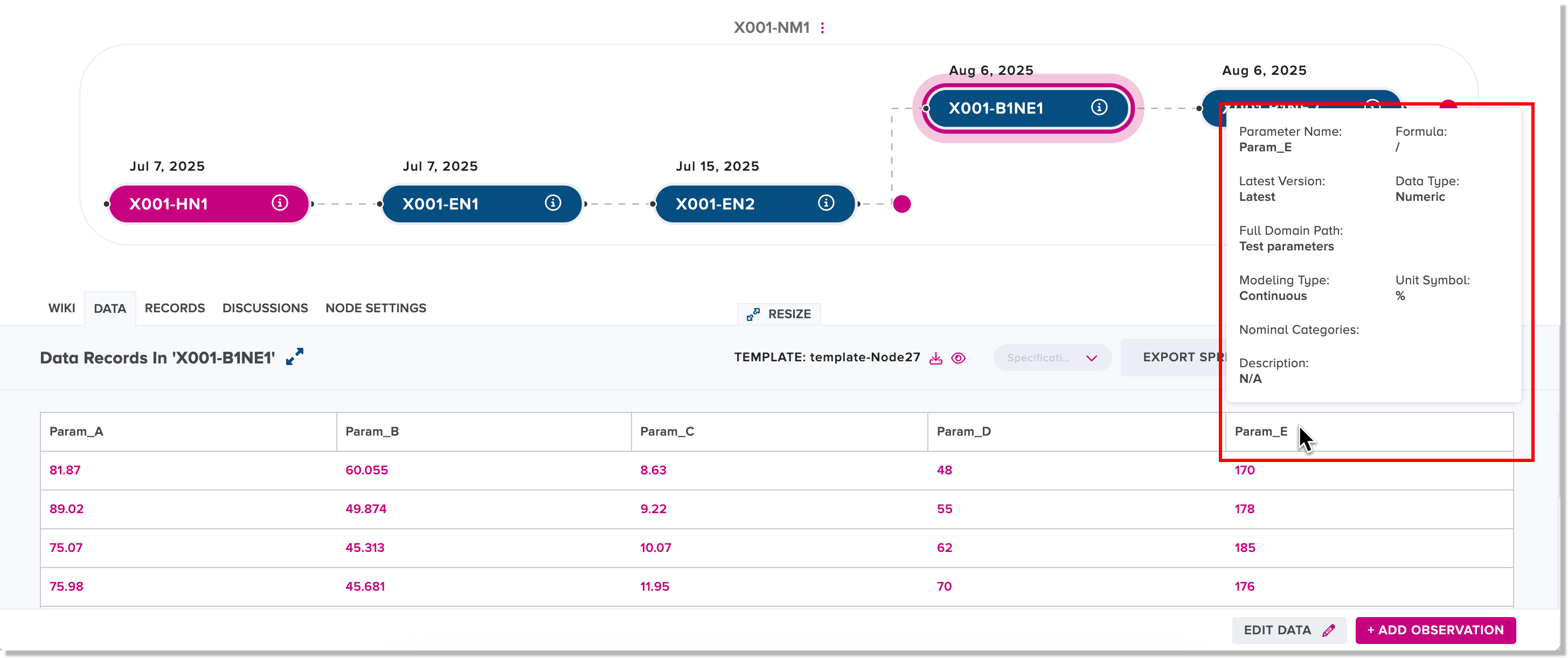Click the + ADD OBSERVATION button

(x=1435, y=630)
